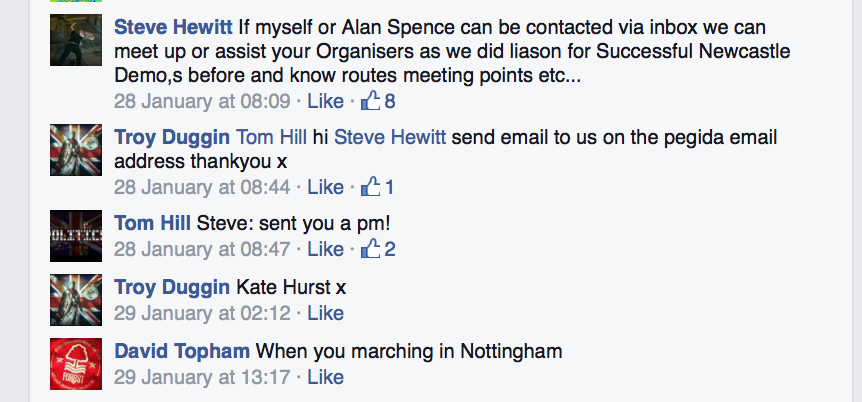
Task: Click tagged Tom Hill mention in Troy's comment
Action: 271,138
